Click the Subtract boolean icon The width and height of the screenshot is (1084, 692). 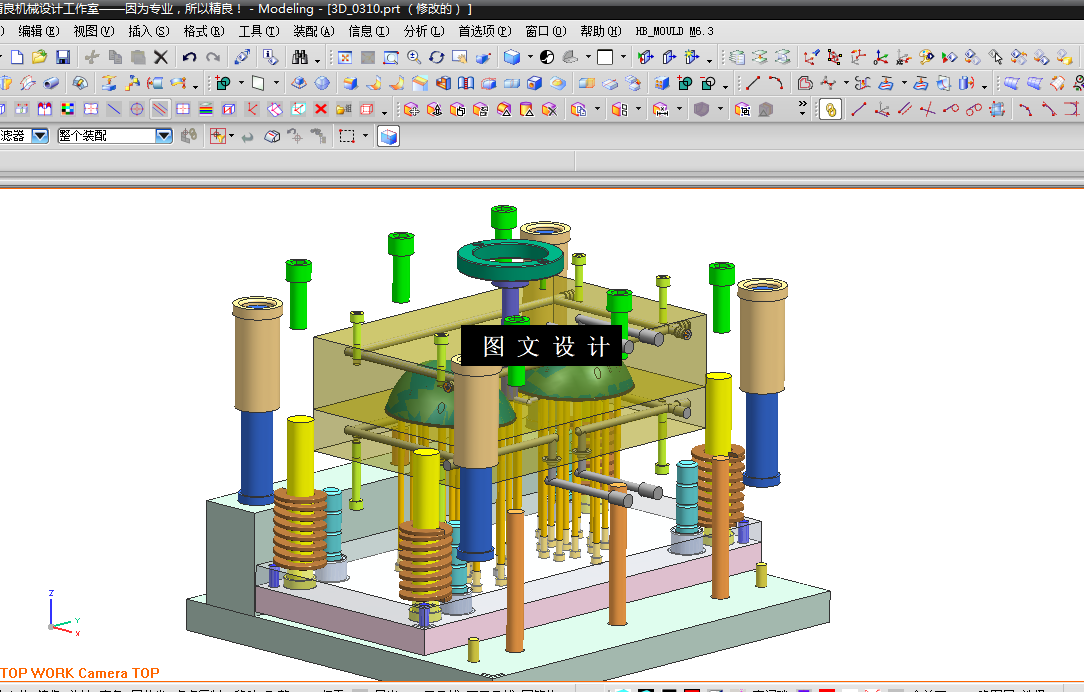(x=708, y=84)
